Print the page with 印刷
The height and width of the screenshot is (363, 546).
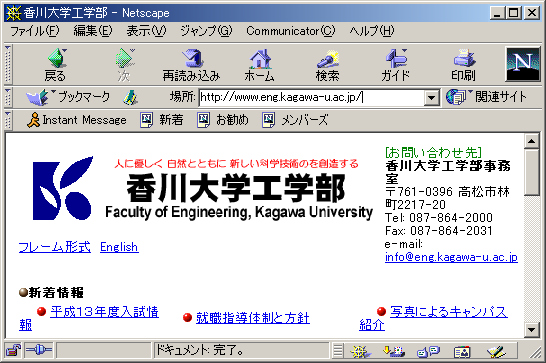coord(463,65)
